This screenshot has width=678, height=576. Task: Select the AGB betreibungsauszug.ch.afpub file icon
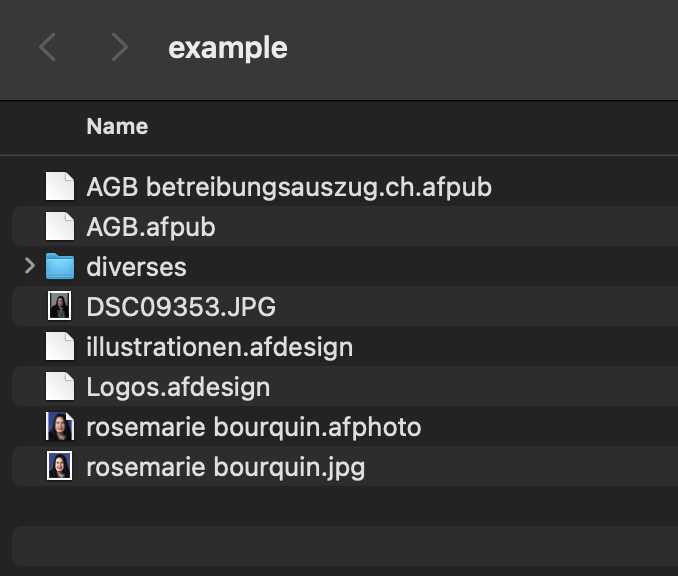pos(60,186)
